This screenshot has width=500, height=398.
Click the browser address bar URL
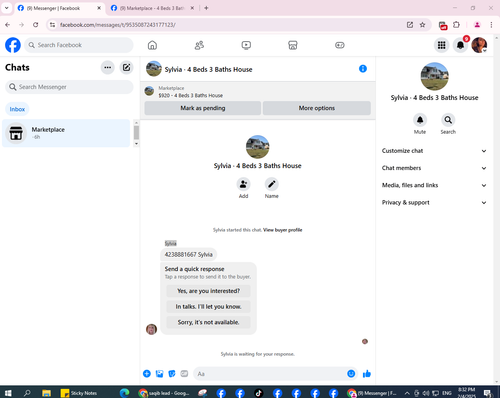click(118, 25)
